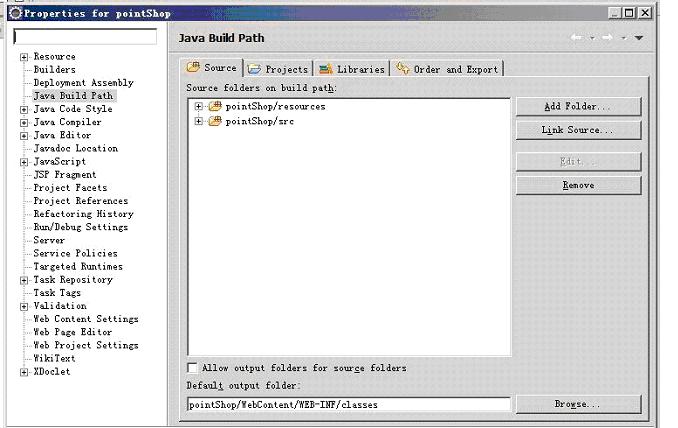Screen dimensions: 678x428
Task: Select Run/Debug Settings in the tree
Action: [x=81, y=227]
